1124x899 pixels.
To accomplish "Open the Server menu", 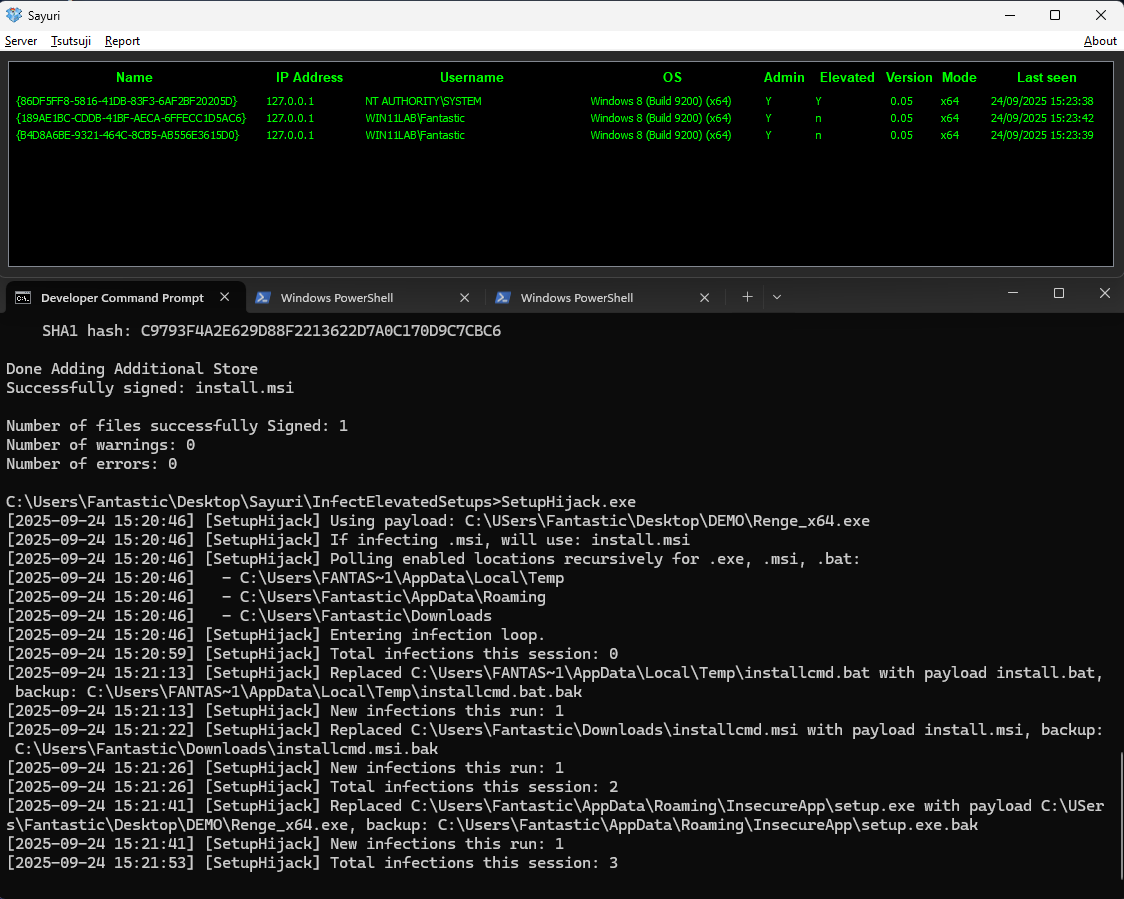I will click(21, 41).
